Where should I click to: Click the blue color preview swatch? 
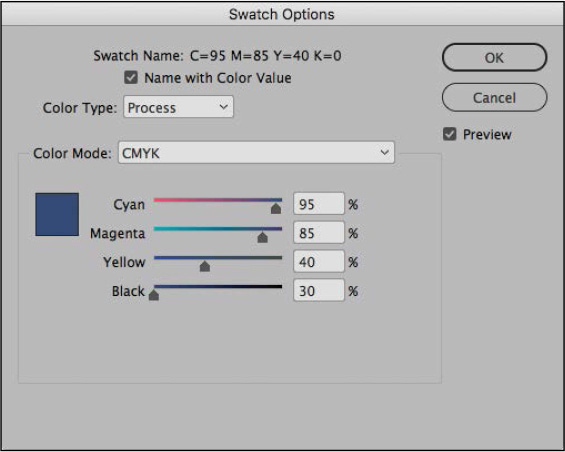click(x=57, y=214)
